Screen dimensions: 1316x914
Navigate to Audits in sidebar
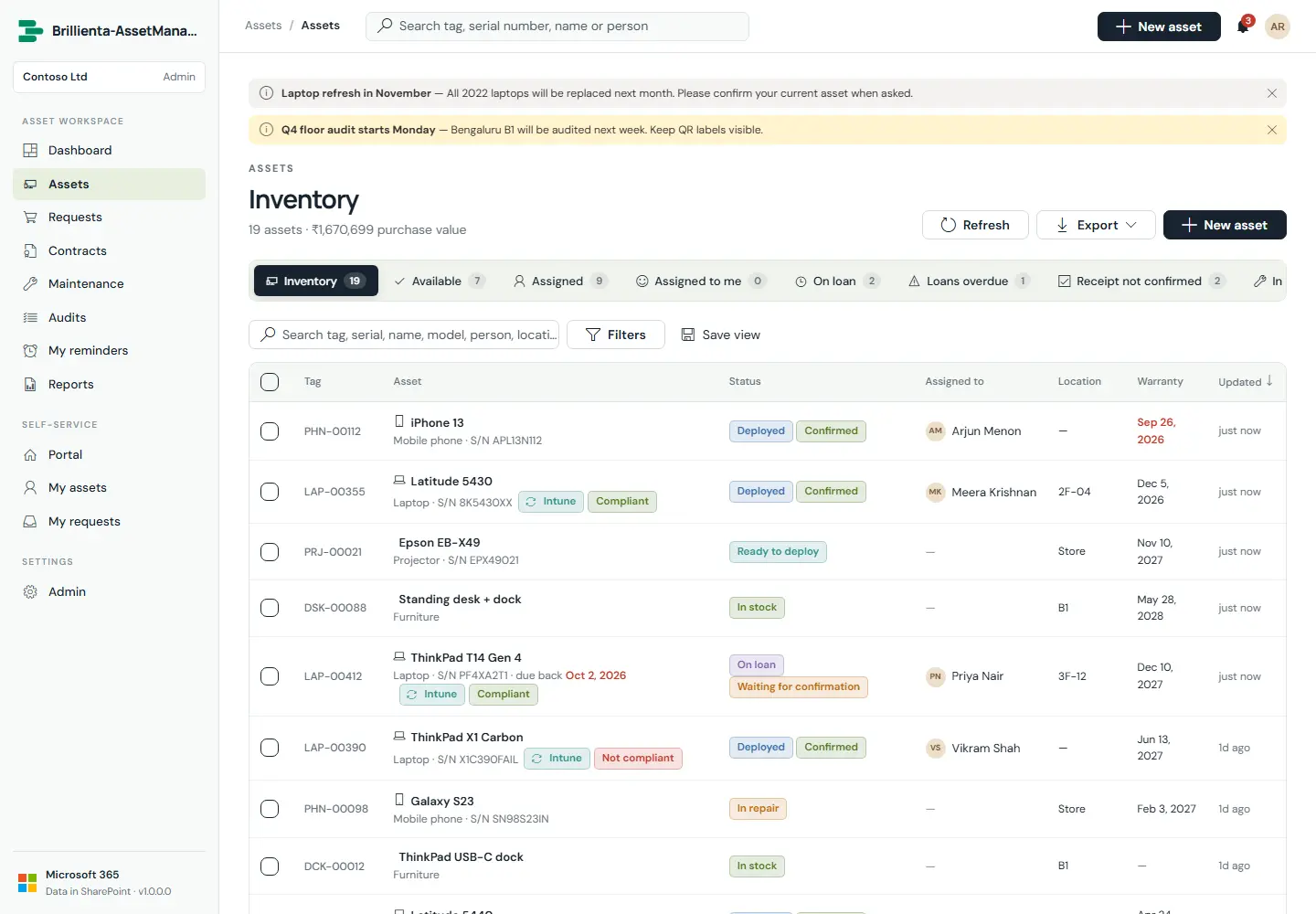pos(109,318)
